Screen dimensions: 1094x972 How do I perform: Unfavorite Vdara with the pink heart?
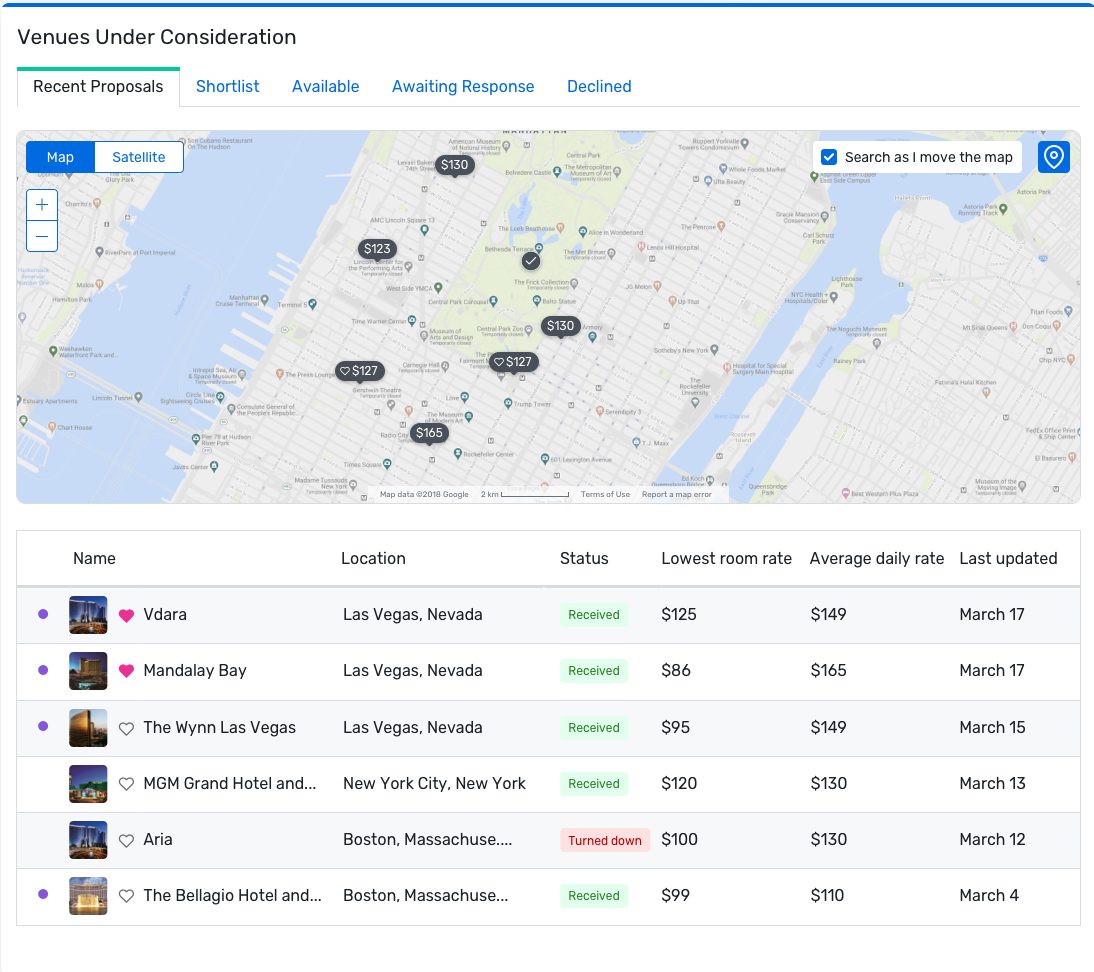(126, 615)
